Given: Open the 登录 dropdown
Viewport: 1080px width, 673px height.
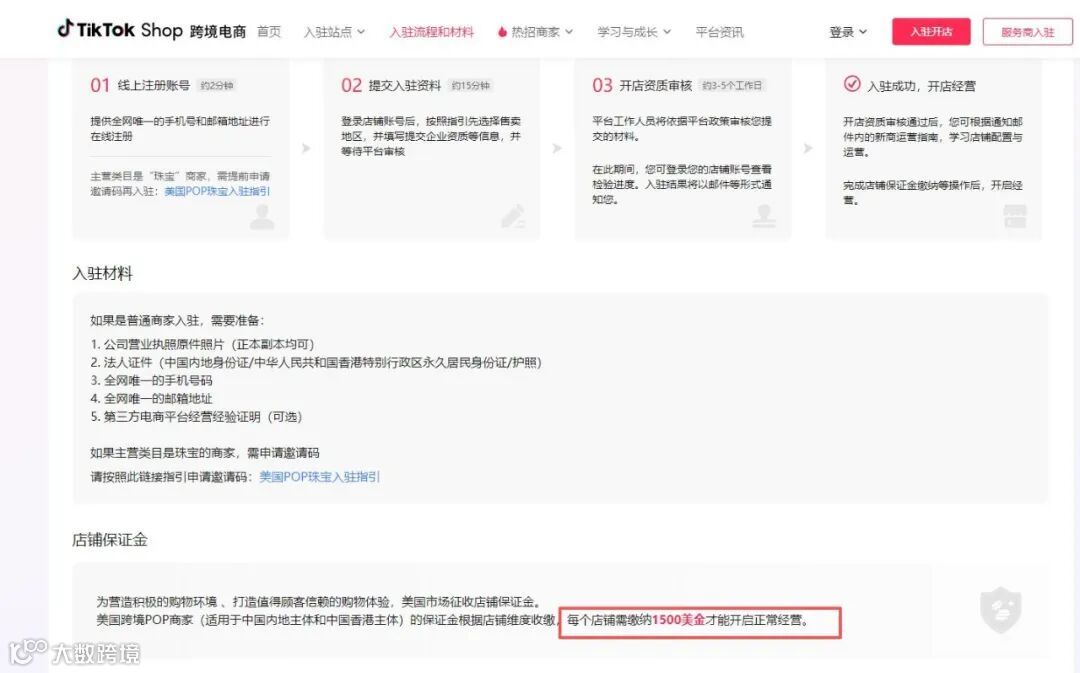Looking at the screenshot, I should point(848,32).
